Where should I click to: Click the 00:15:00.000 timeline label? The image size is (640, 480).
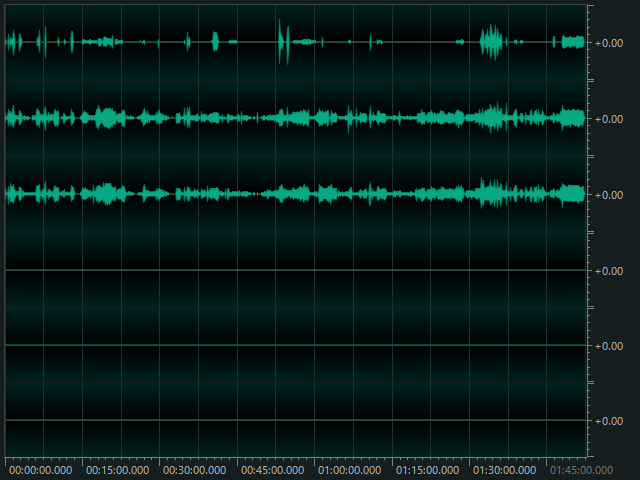tap(118, 470)
